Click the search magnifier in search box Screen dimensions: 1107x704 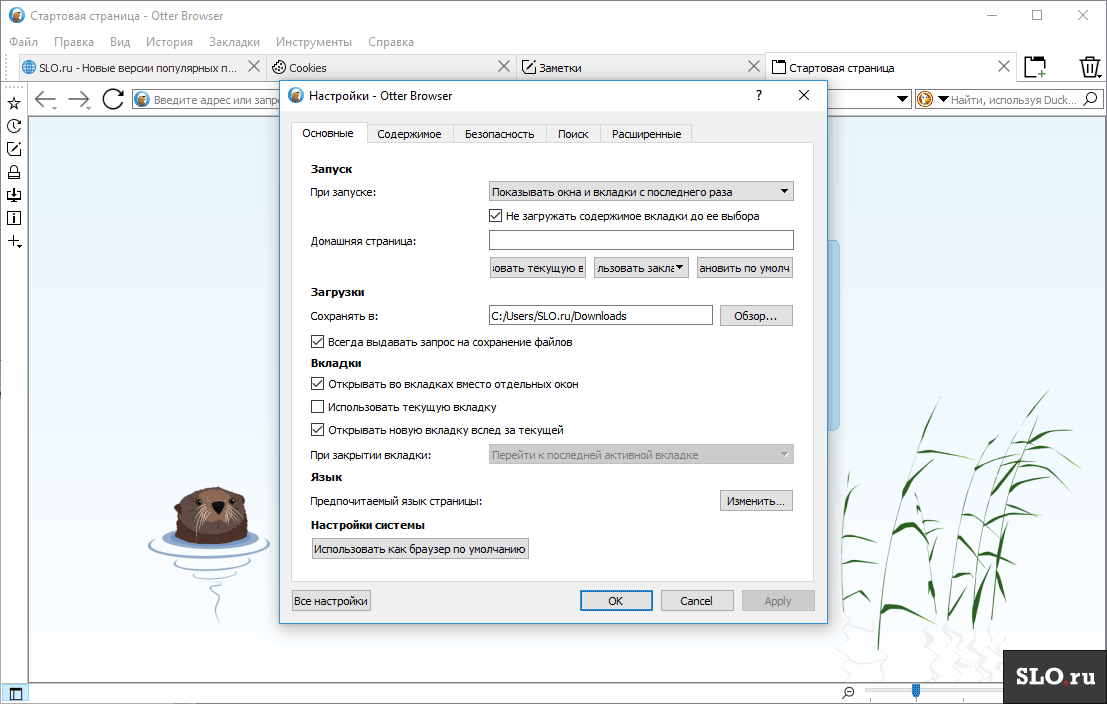pyautogui.click(x=1091, y=99)
